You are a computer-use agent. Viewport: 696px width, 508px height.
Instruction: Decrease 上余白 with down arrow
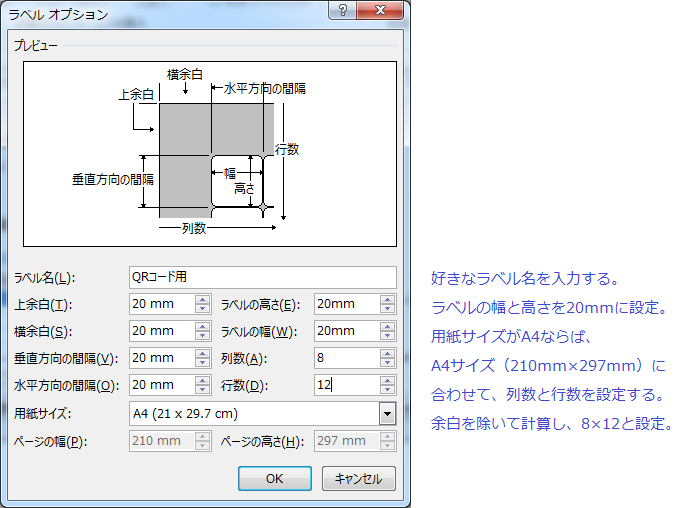click(202, 309)
